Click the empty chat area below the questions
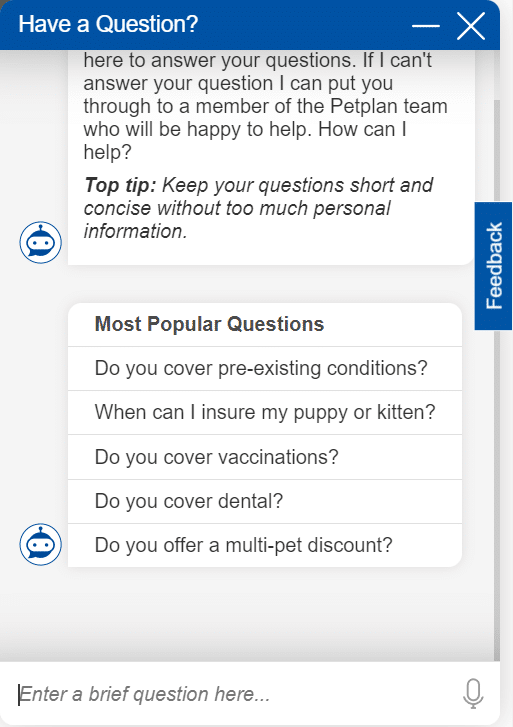The image size is (513, 727). point(246,612)
